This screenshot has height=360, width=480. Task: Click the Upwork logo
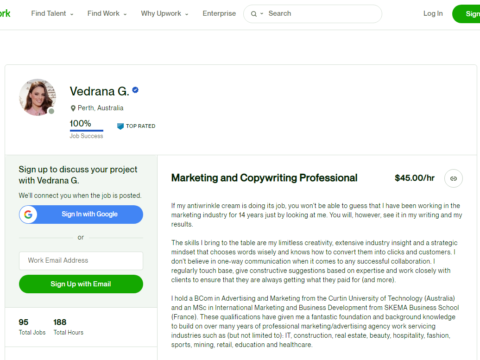[5, 13]
